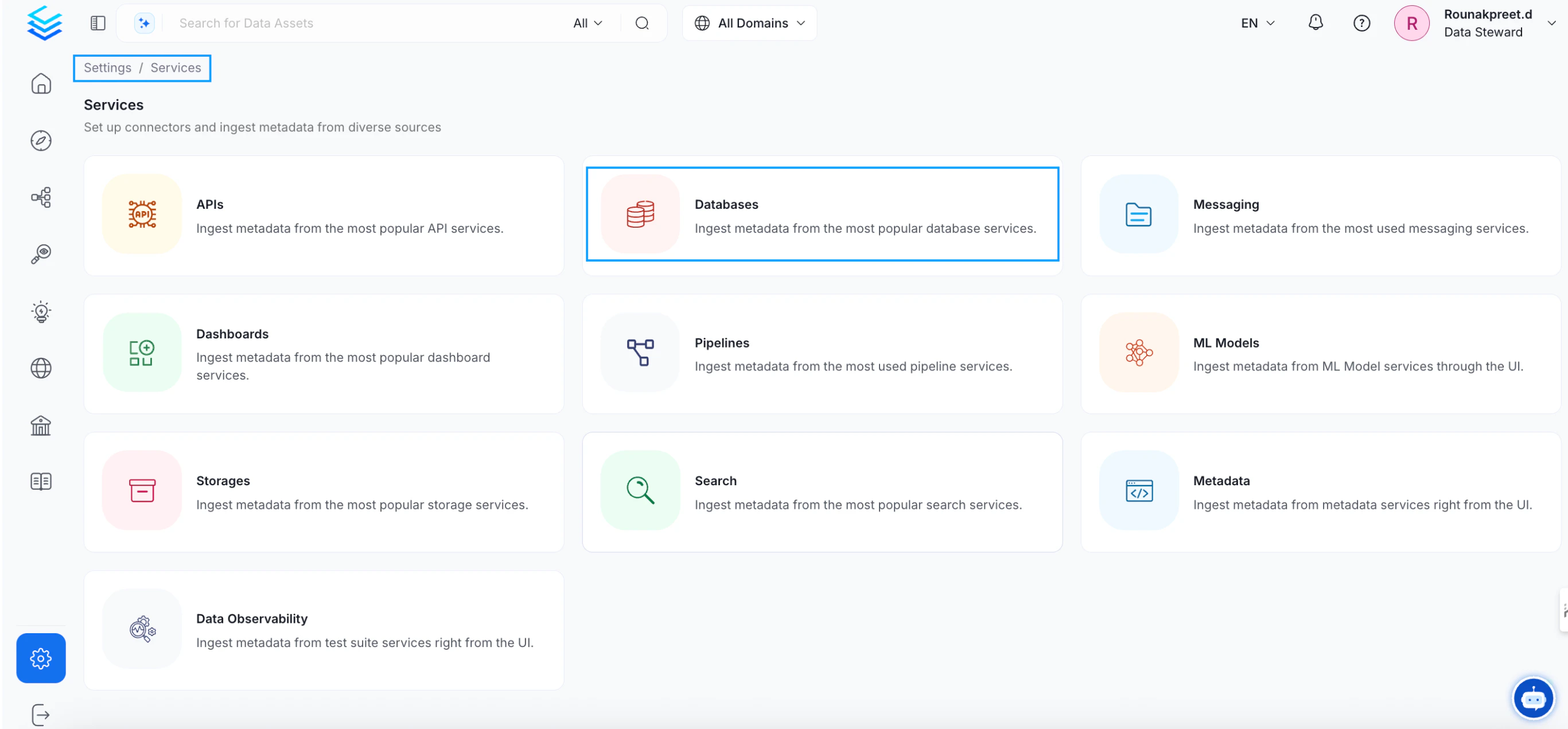Click the Messaging folder icon
Screen dimensions: 1568x729
[x=1138, y=214]
